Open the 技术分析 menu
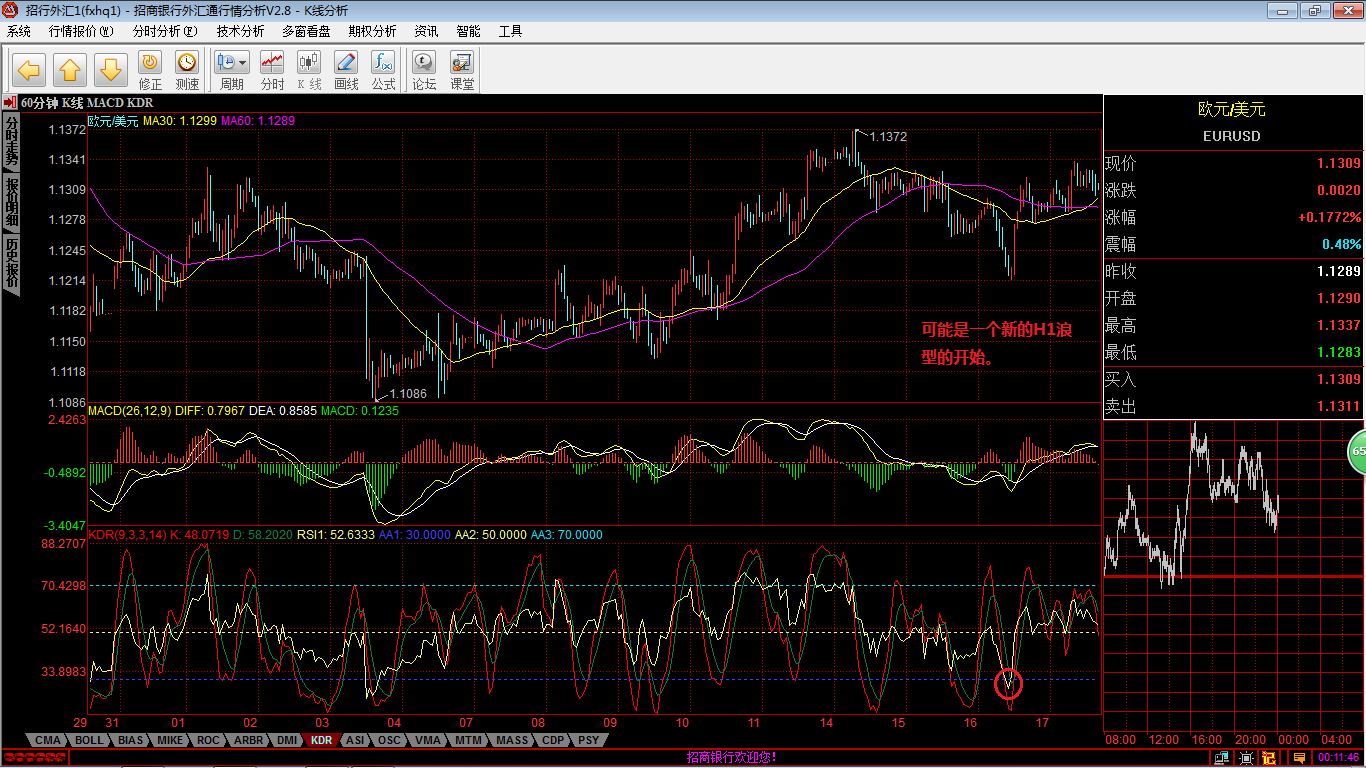This screenshot has height=768, width=1366. pos(241,31)
